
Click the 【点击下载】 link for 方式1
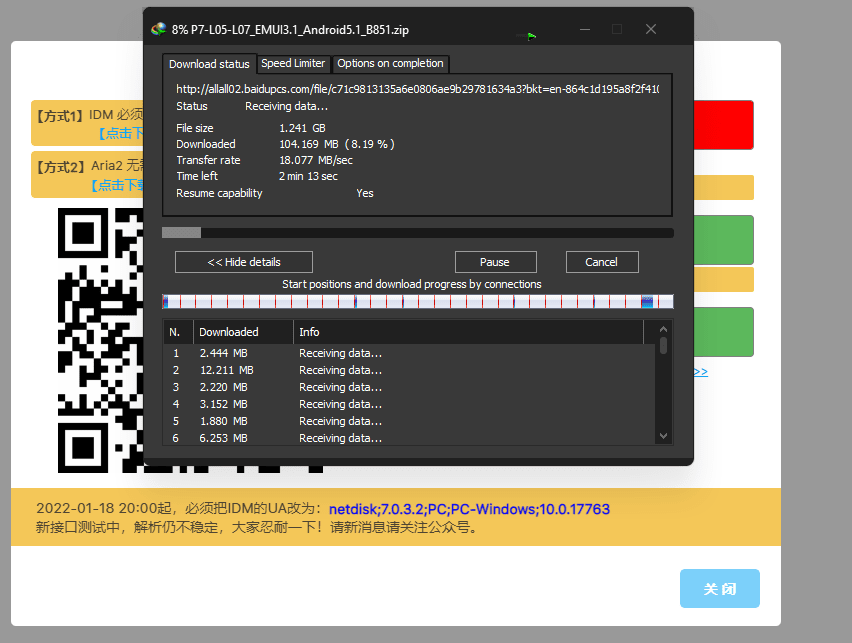120,133
